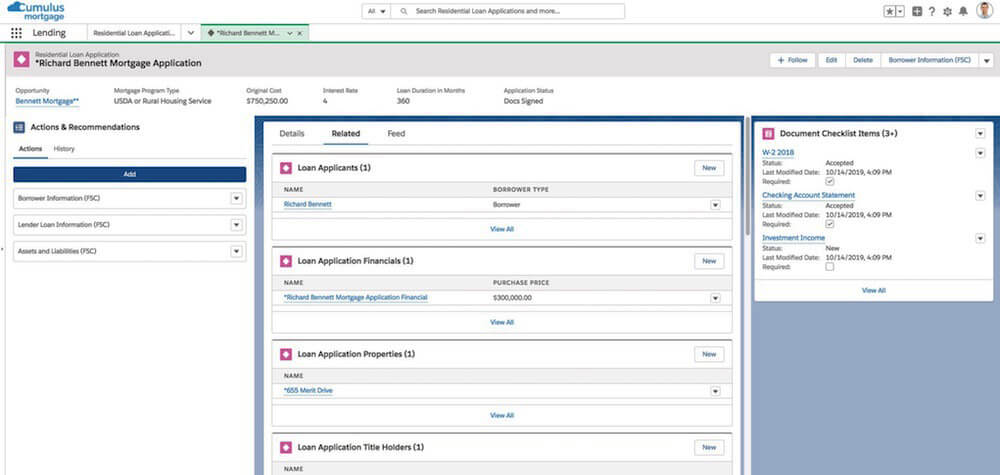Toggle Required checkbox for W-2 2018
Viewport: 1000px width, 475px height.
[829, 182]
